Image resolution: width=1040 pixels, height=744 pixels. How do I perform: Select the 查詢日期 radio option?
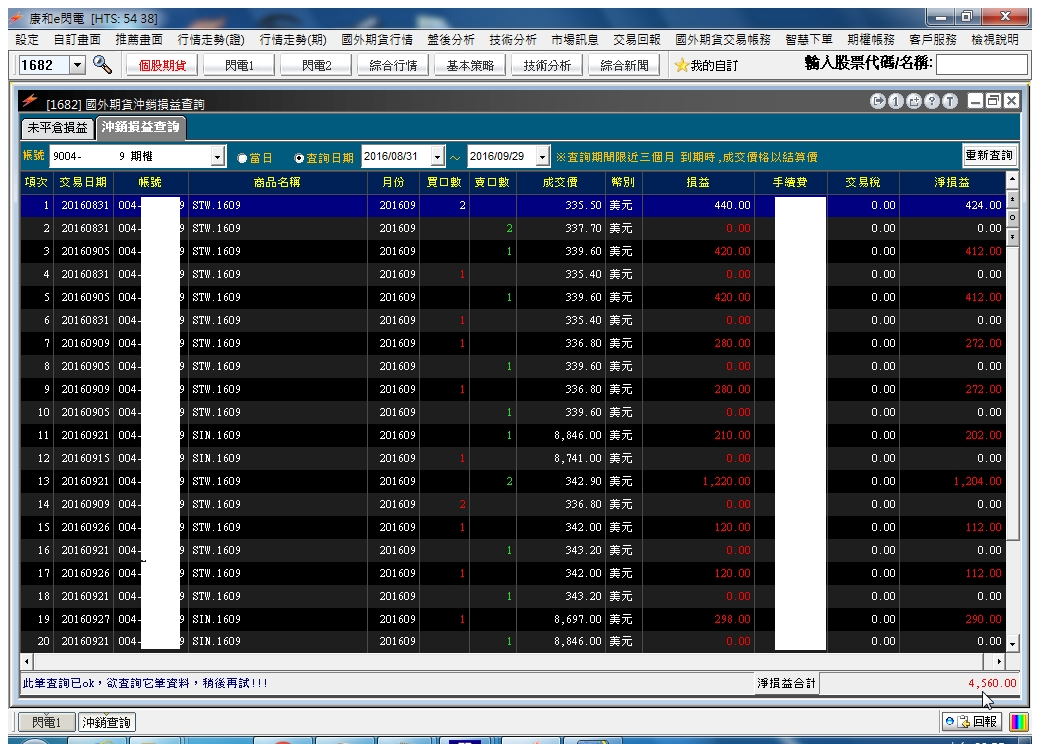(299, 158)
